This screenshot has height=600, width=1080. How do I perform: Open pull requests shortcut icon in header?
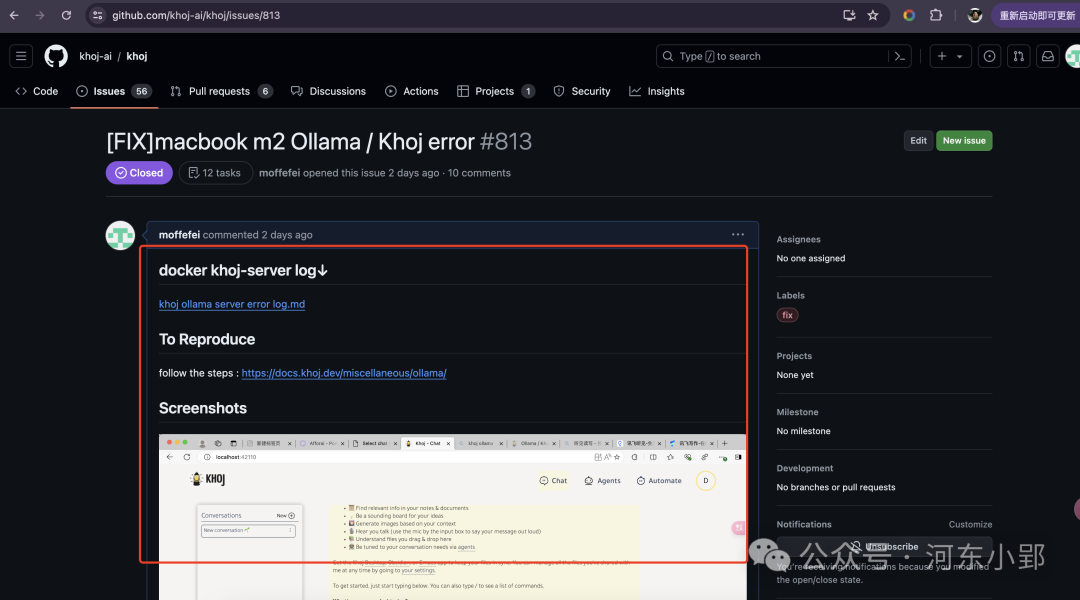1018,56
